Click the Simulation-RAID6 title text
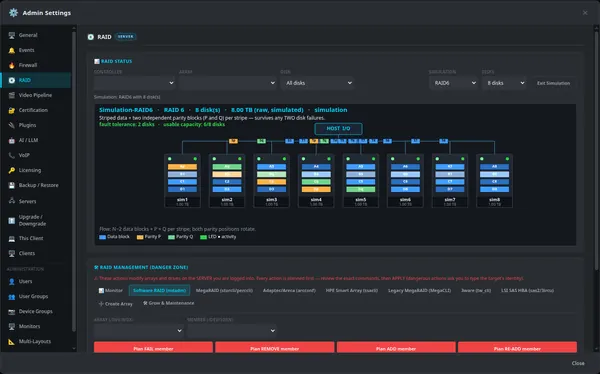Image resolution: width=600 pixels, height=374 pixels. (x=126, y=110)
